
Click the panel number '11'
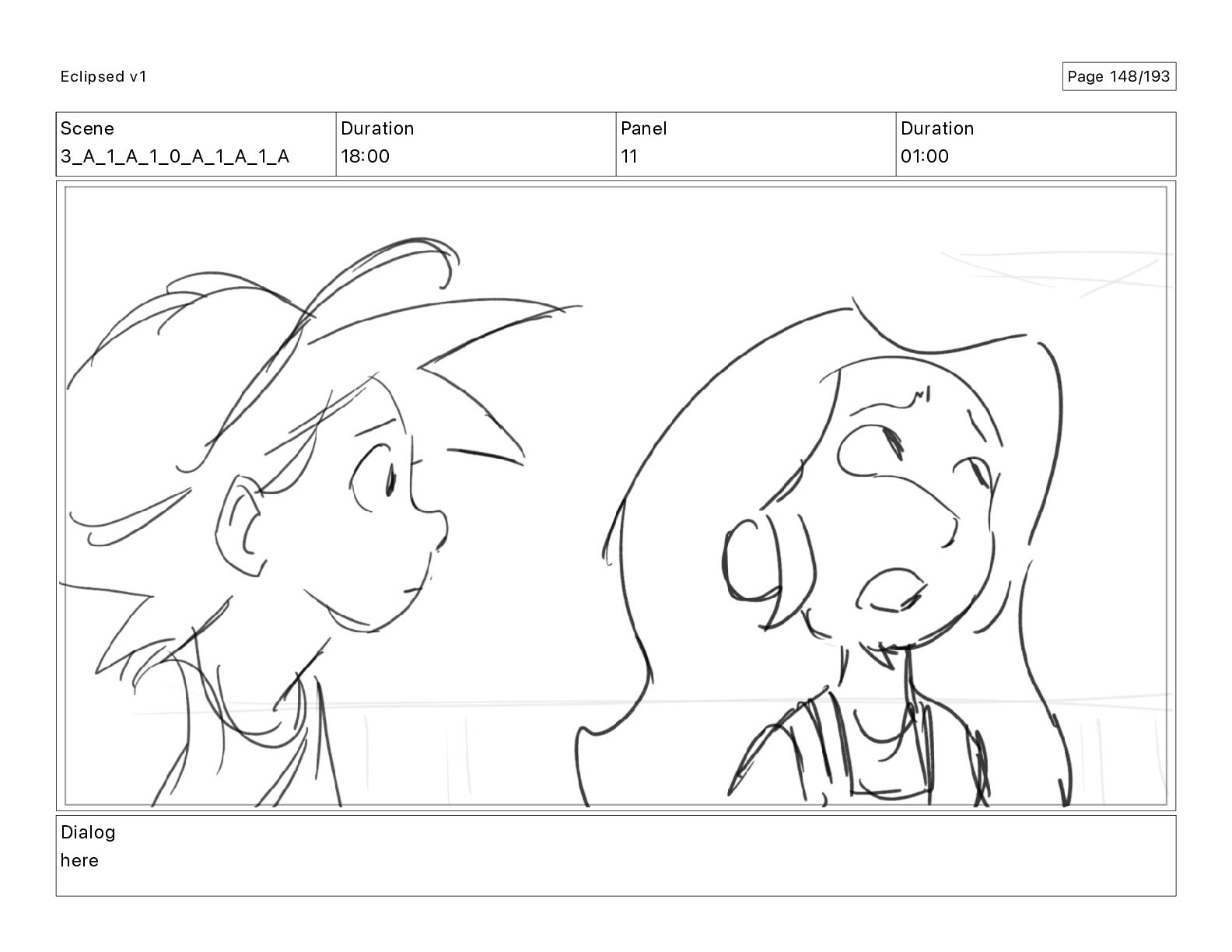coord(629,156)
